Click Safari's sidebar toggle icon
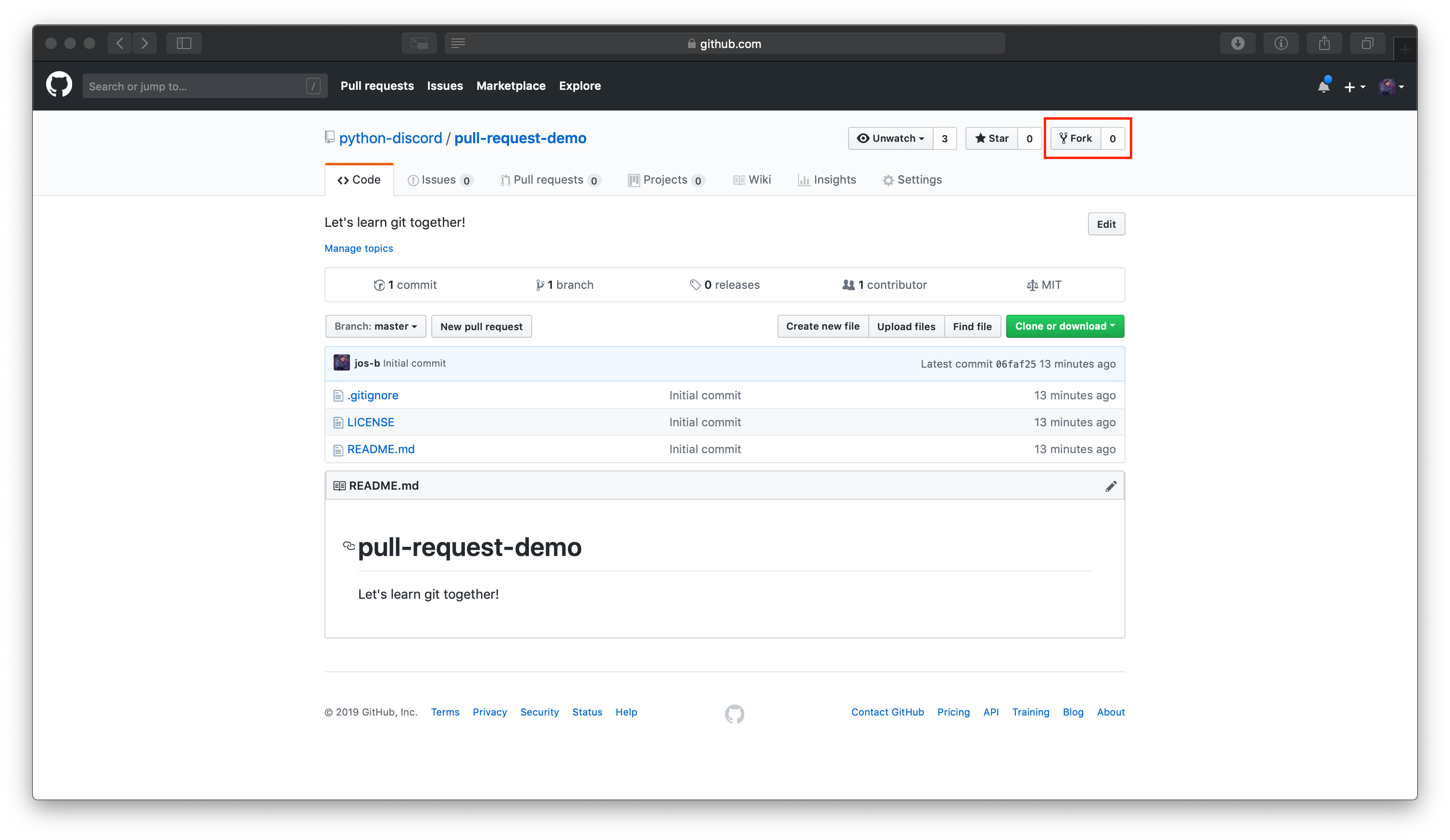The height and width of the screenshot is (840, 1450). pyautogui.click(x=184, y=43)
